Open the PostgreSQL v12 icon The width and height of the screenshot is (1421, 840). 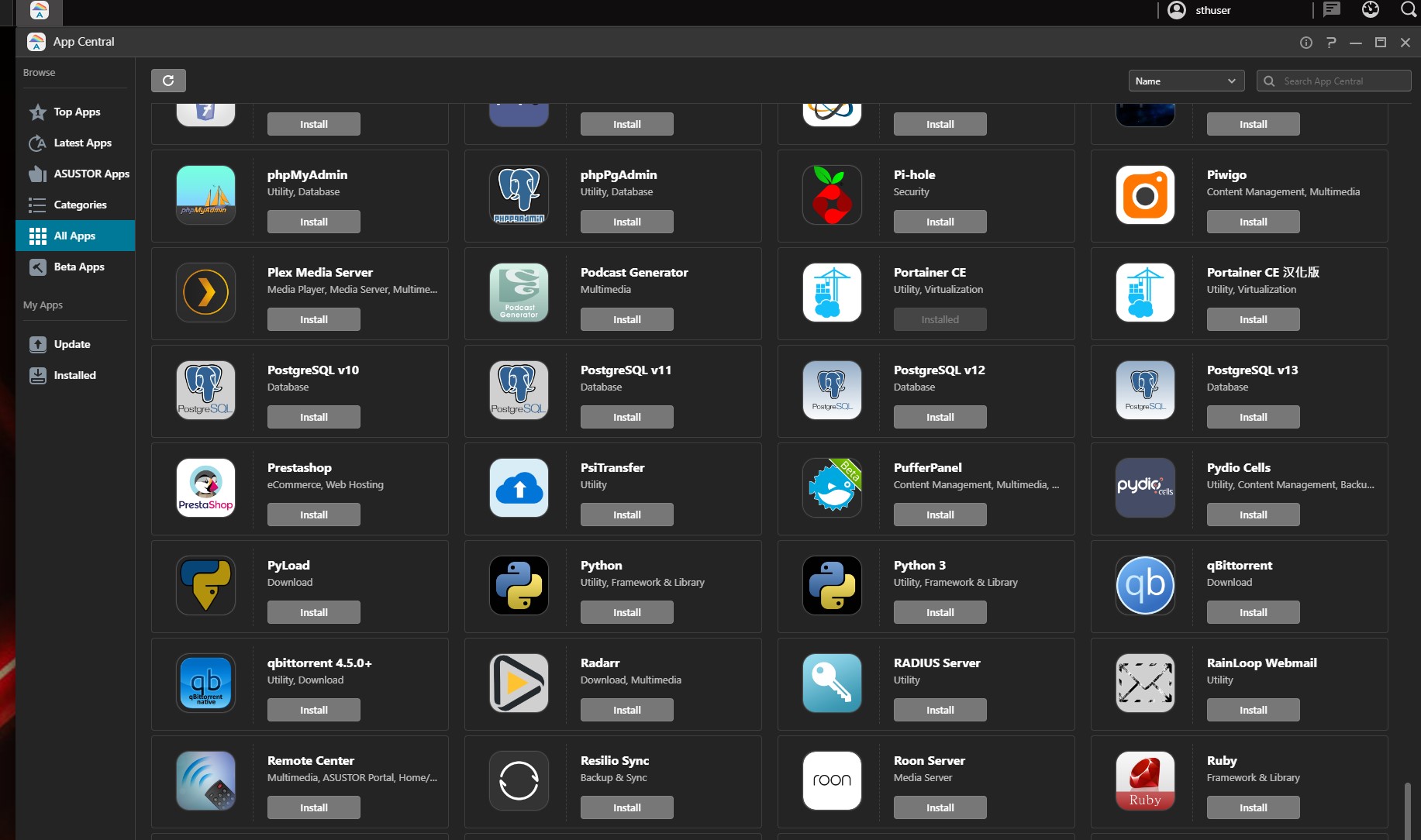point(832,391)
